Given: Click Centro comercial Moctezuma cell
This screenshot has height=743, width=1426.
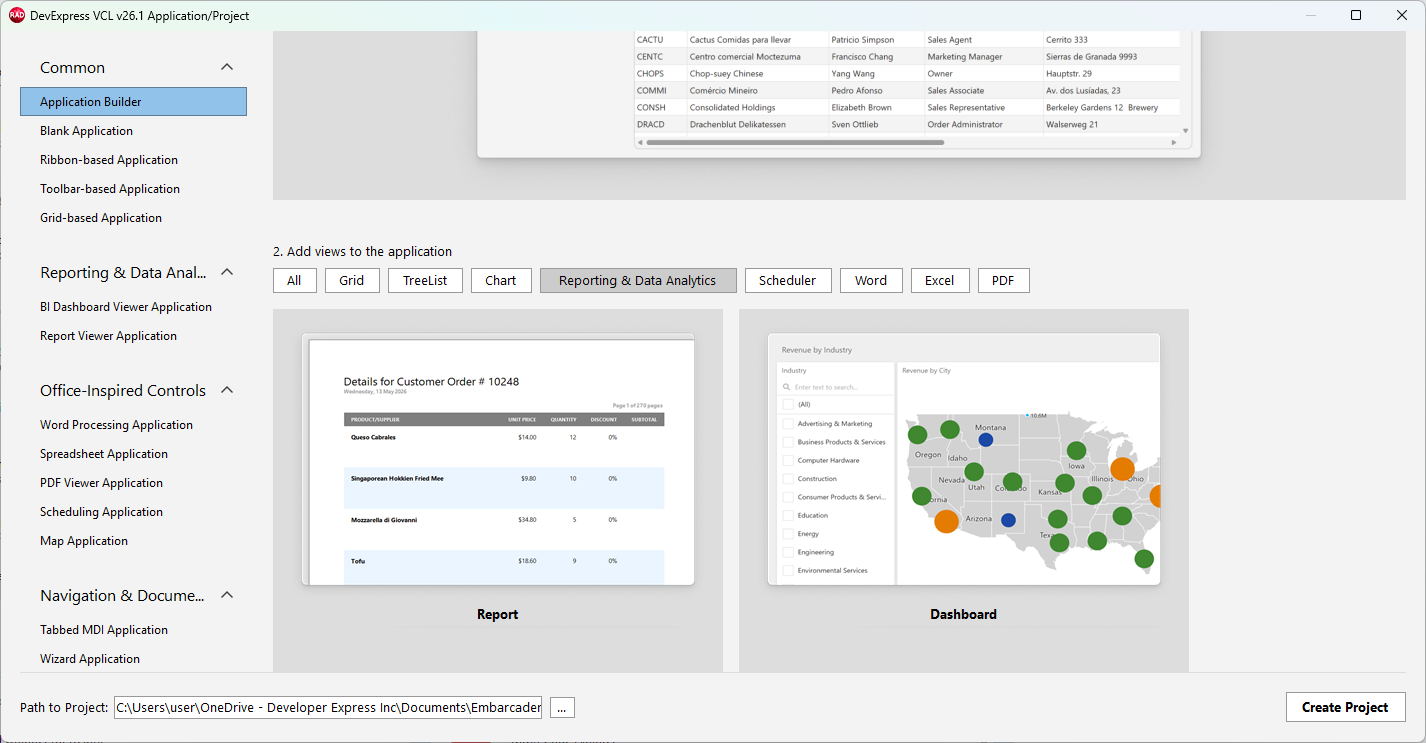Looking at the screenshot, I should pos(745,57).
